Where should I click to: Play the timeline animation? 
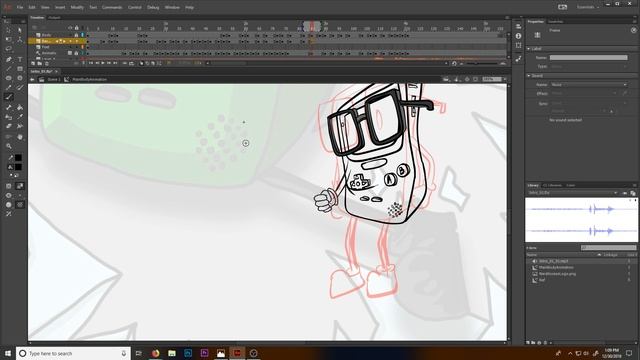pyautogui.click(x=103, y=63)
